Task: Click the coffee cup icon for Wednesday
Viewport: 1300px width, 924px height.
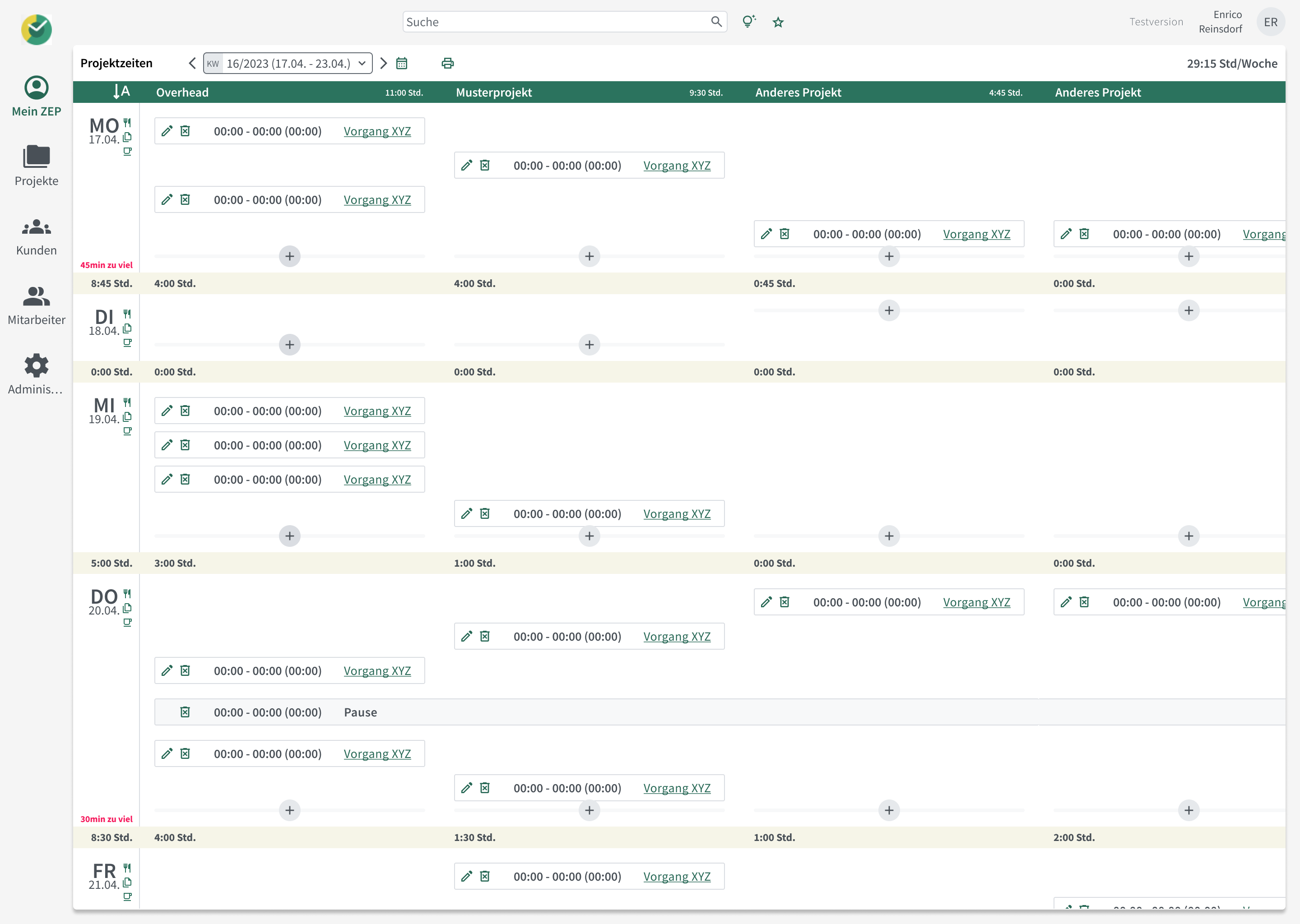Action: tap(127, 431)
